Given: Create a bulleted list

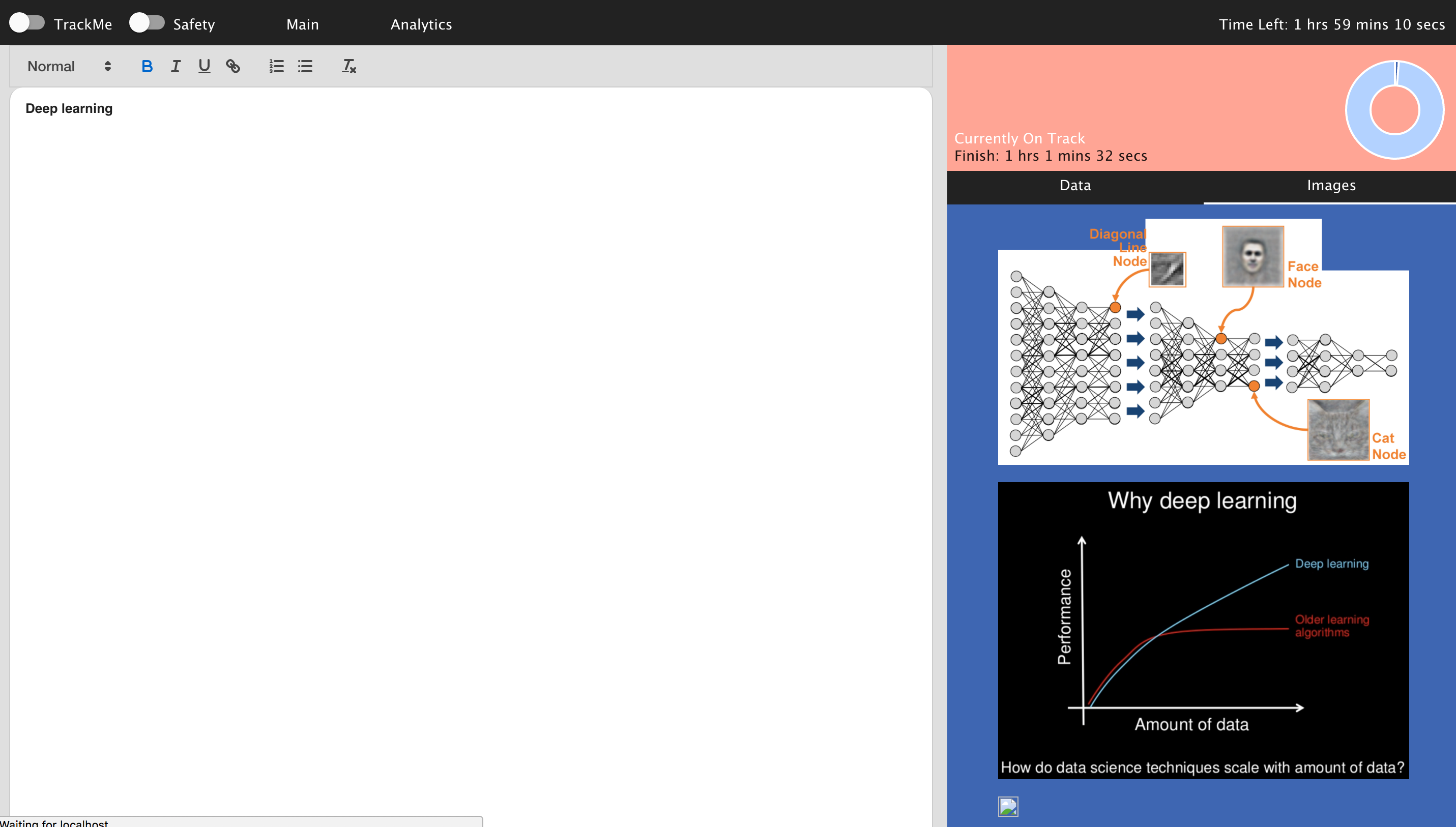Looking at the screenshot, I should 305,67.
